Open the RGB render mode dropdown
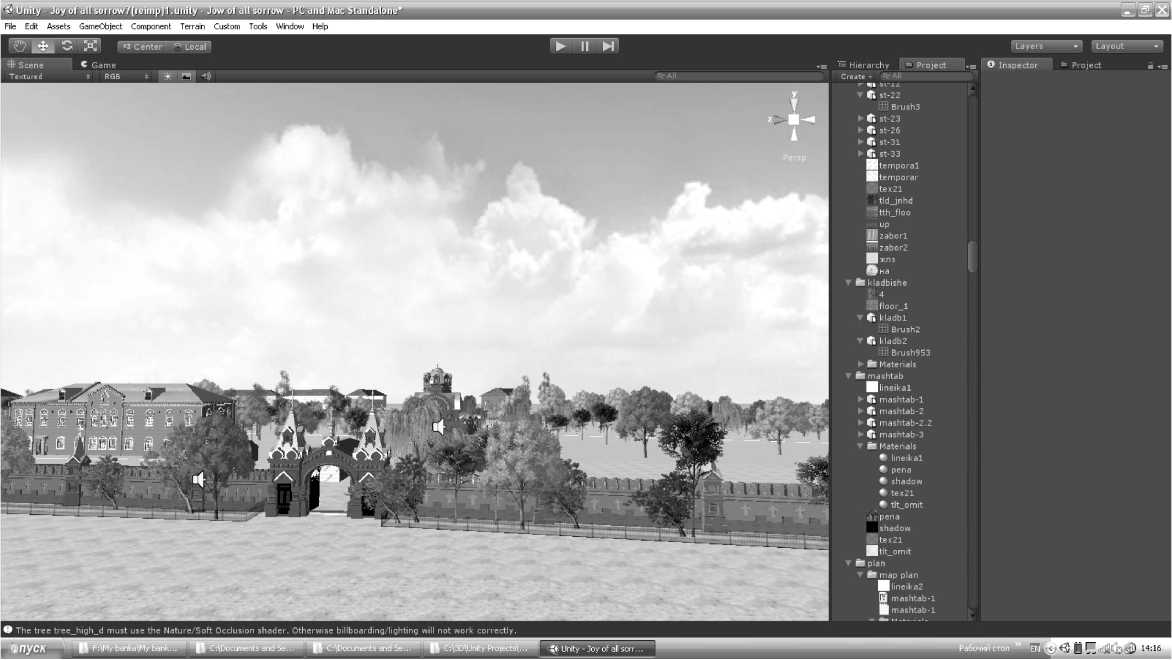 pos(126,76)
